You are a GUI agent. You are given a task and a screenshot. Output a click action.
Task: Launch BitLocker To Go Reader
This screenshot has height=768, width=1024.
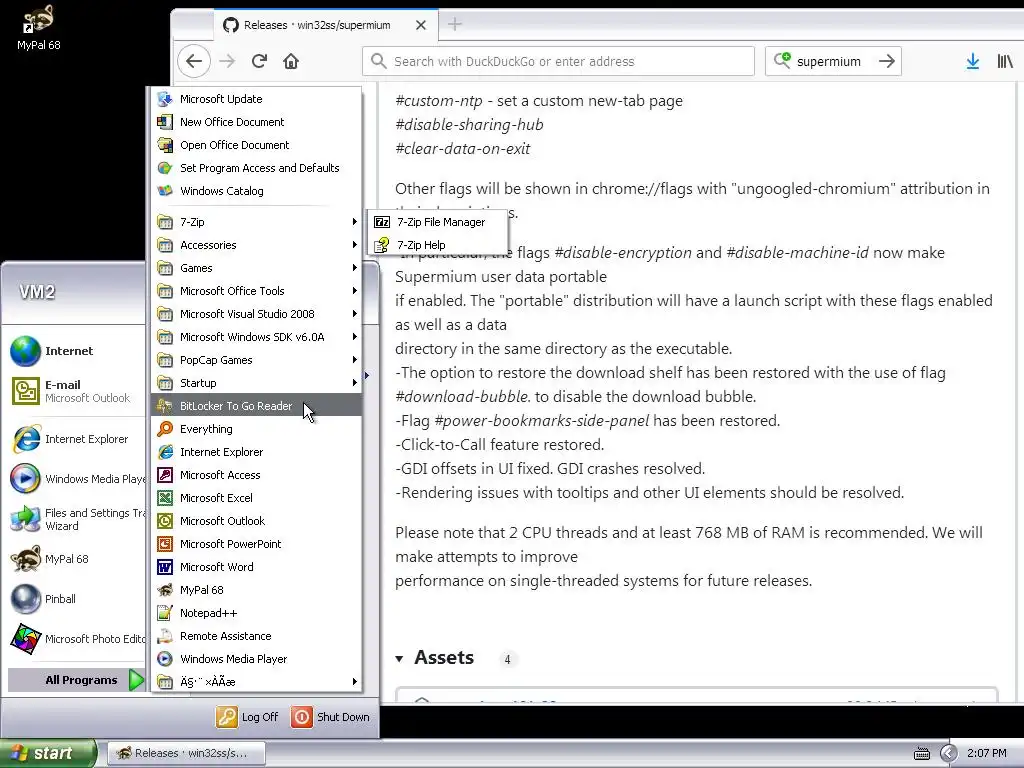pos(257,406)
